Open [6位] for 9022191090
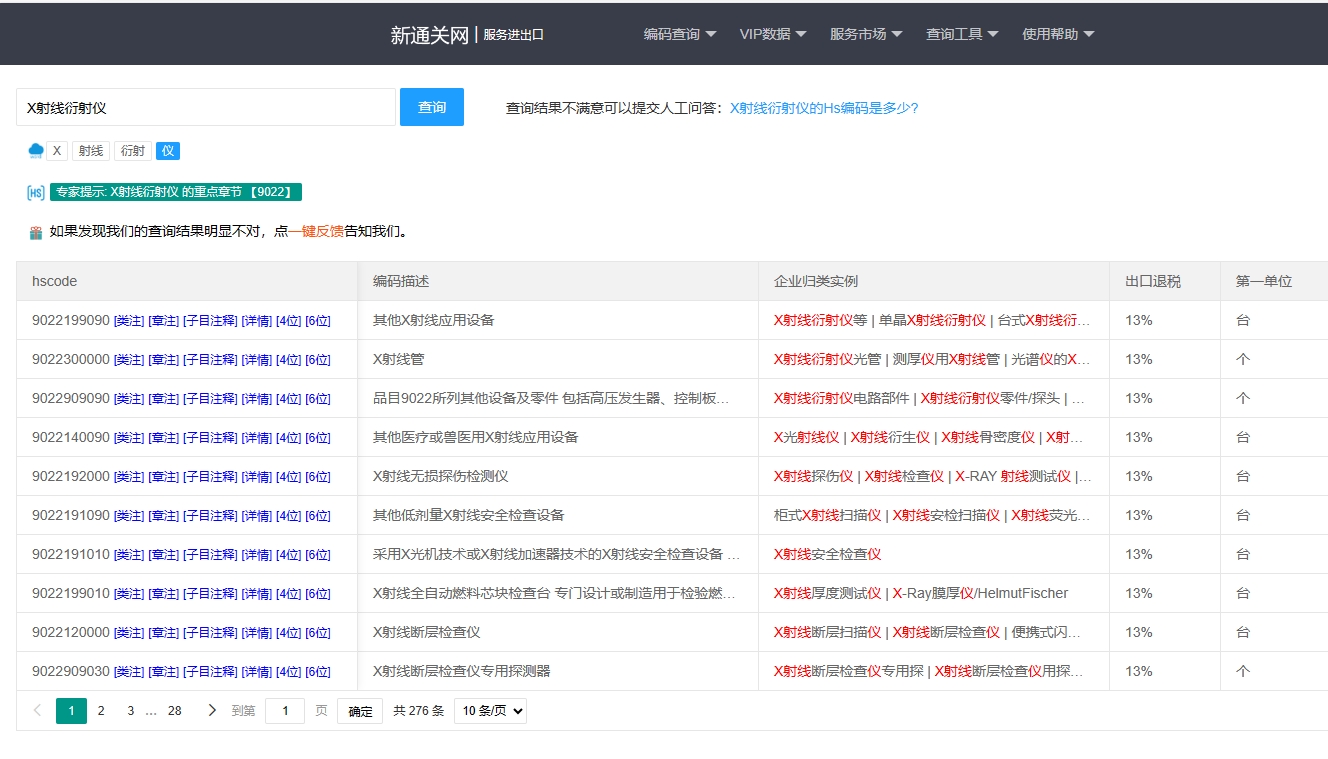Image resolution: width=1328 pixels, height=759 pixels. (x=318, y=516)
